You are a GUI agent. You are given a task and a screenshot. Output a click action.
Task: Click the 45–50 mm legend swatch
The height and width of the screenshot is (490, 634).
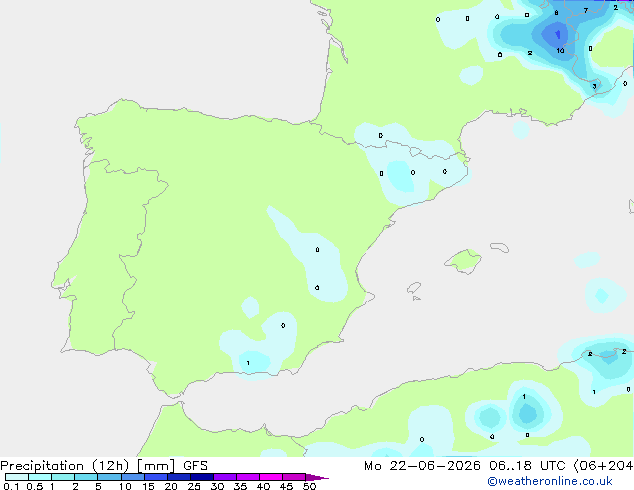pyautogui.click(x=294, y=477)
